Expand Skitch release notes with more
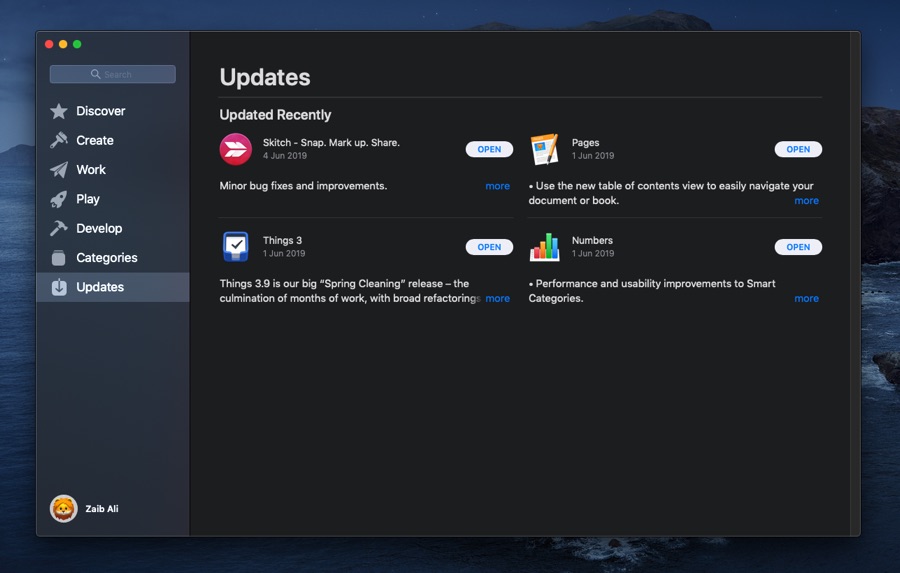The width and height of the screenshot is (900, 573). [497, 186]
